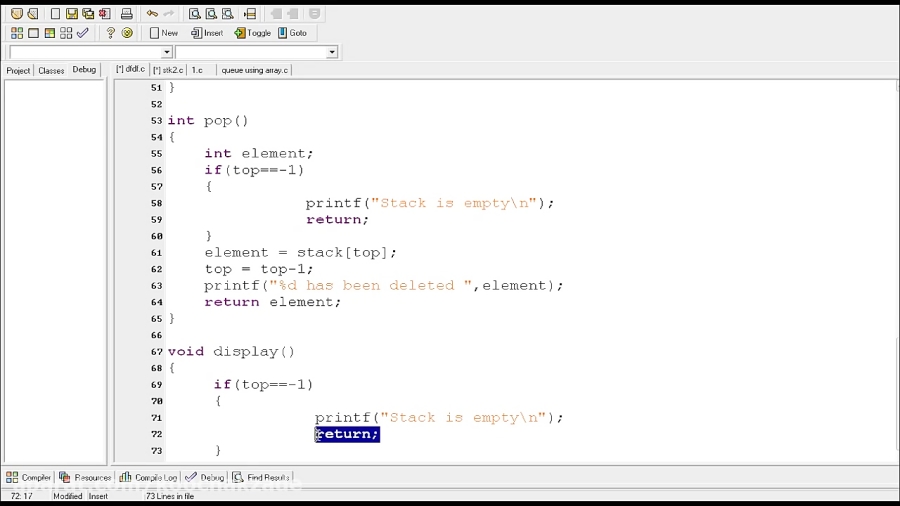Click the second brown project toolbar icon

[33, 13]
